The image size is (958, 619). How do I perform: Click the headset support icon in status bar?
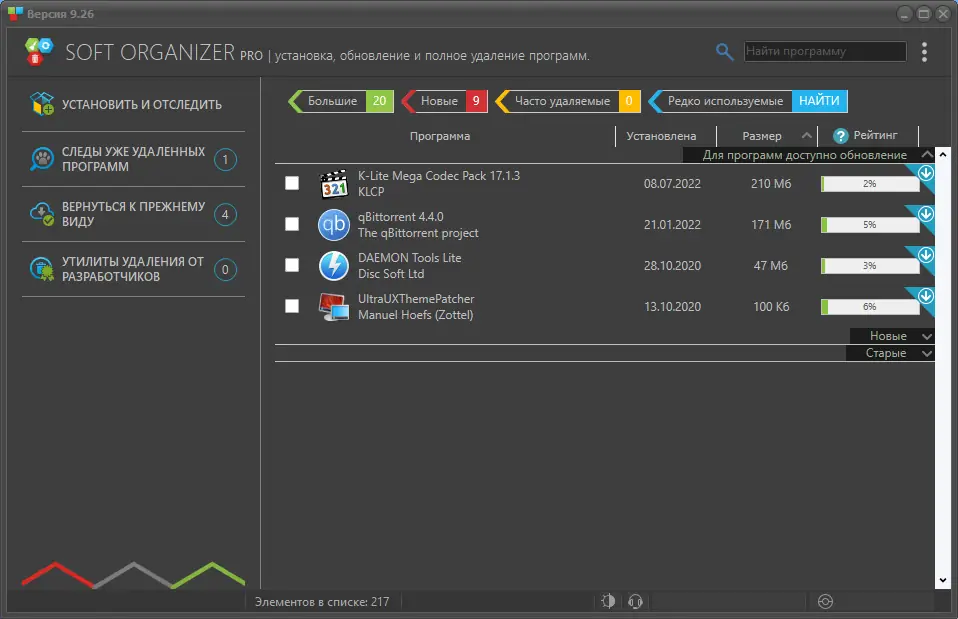tap(635, 602)
